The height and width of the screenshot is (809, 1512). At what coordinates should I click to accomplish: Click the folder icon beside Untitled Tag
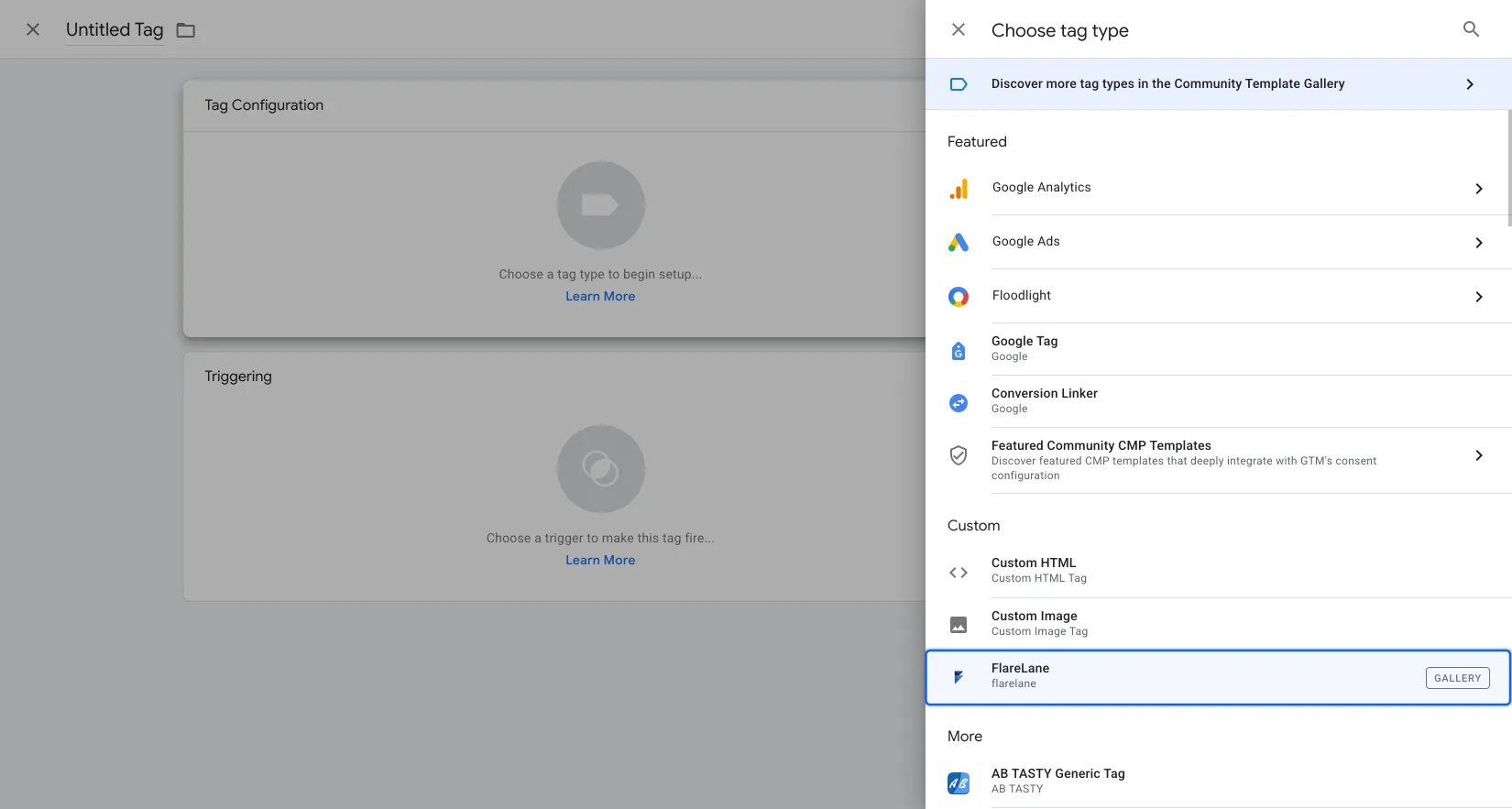(x=186, y=30)
